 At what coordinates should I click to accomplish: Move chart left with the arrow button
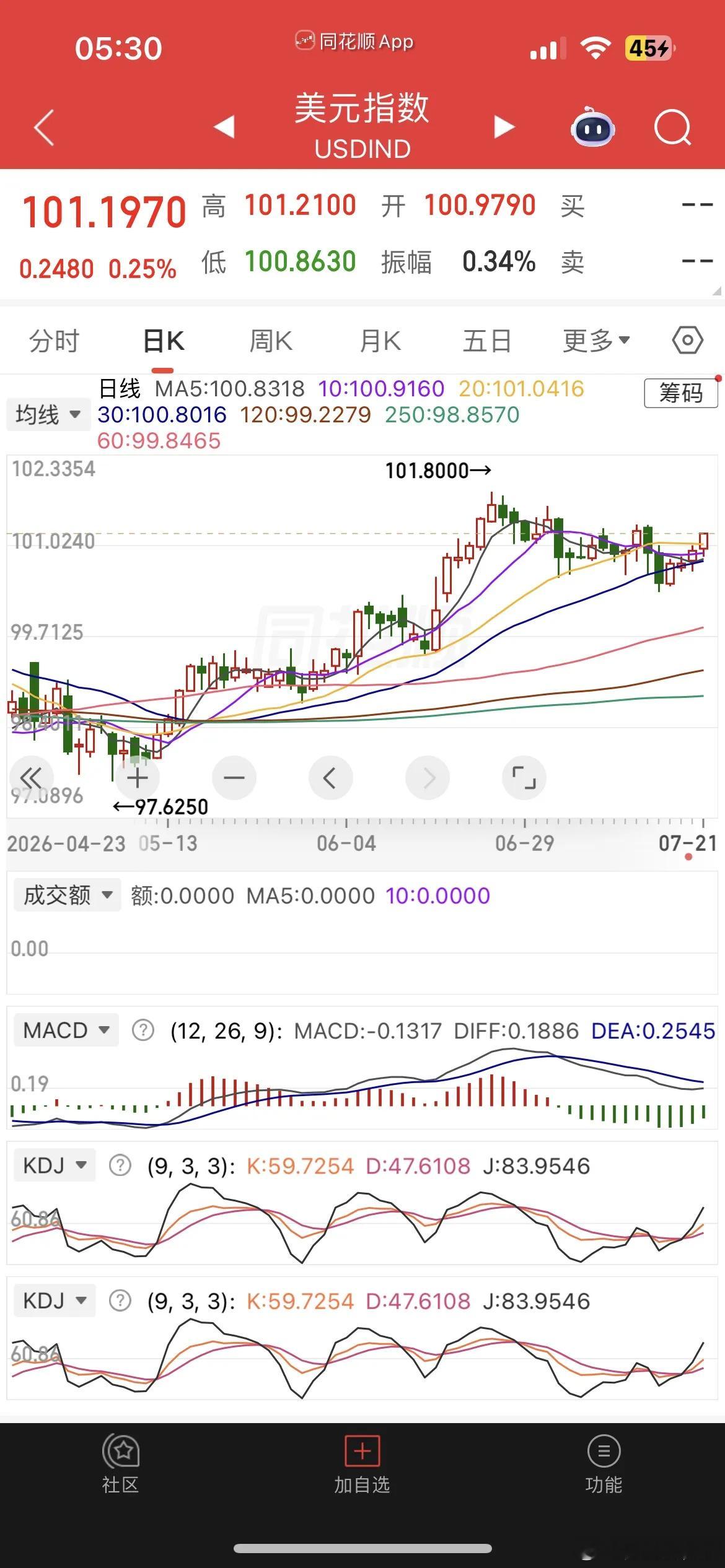[x=330, y=778]
